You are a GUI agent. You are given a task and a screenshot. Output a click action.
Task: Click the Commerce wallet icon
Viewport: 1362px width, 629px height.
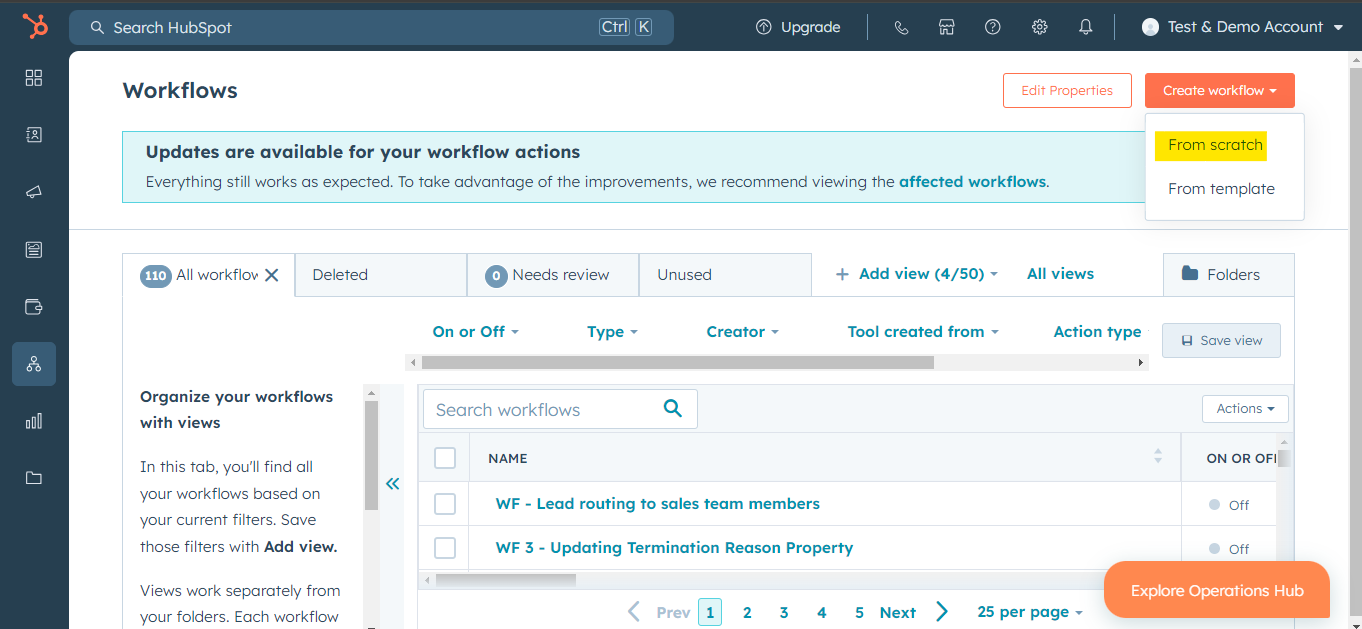(33, 307)
